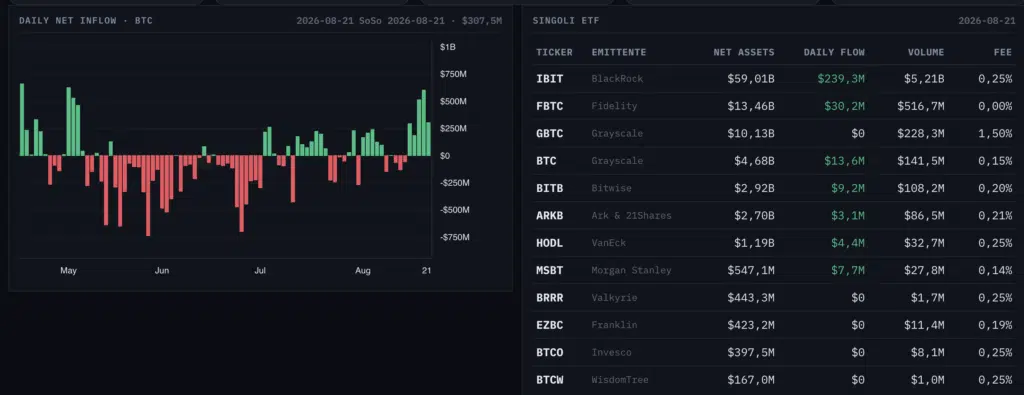Image resolution: width=1024 pixels, height=395 pixels.
Task: Click Grayscale in the GBTC row
Action: tap(617, 133)
